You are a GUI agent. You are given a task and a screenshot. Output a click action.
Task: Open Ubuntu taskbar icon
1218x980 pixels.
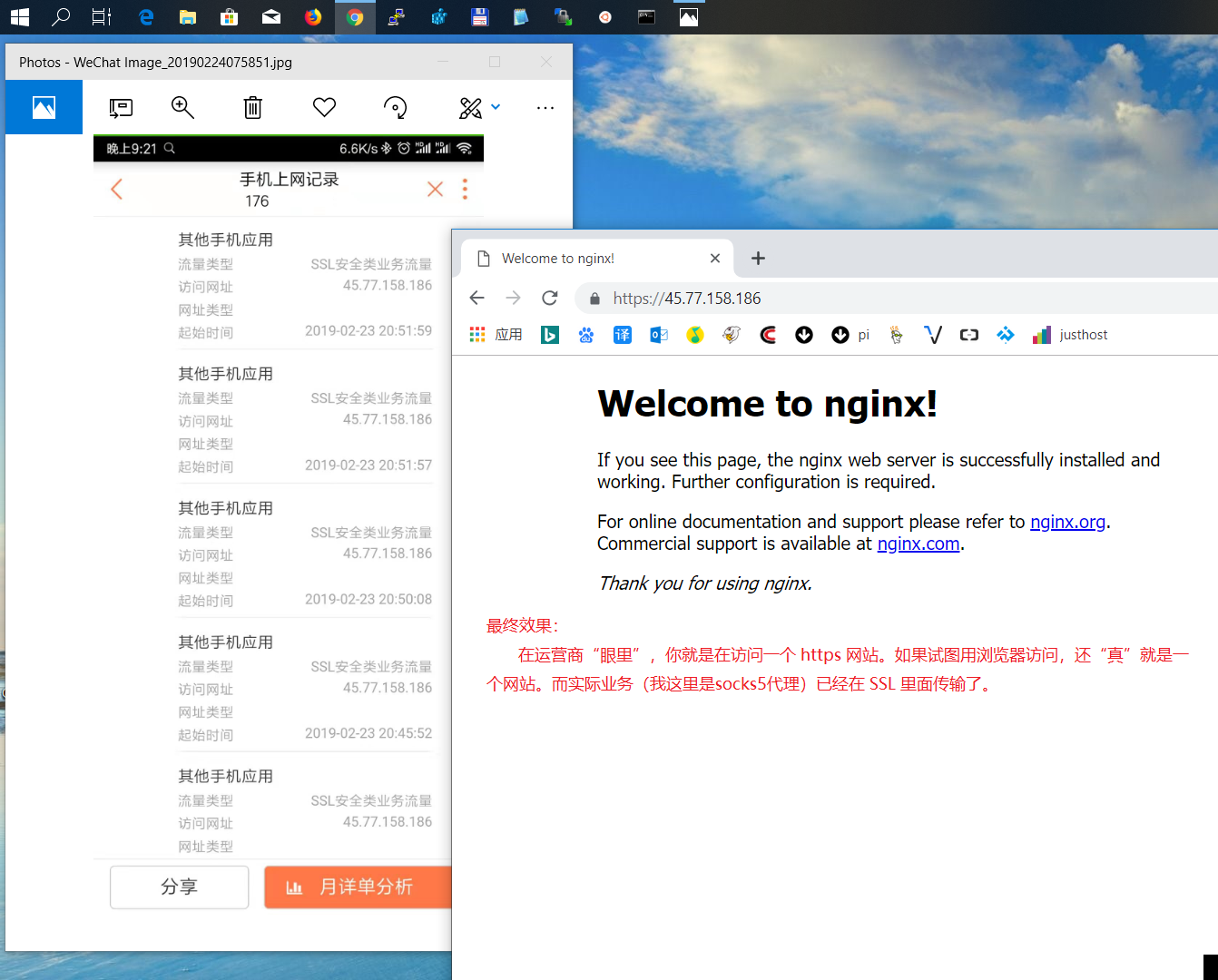coord(605,16)
